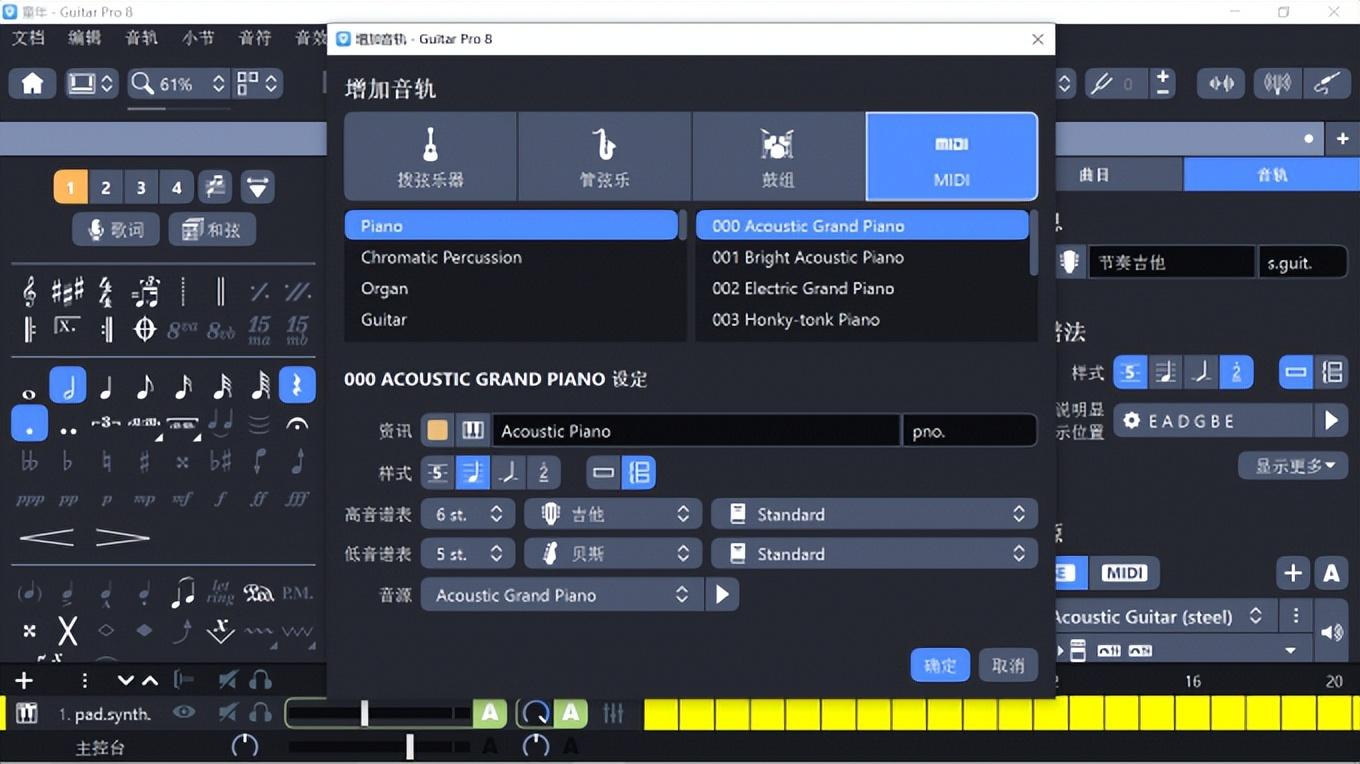Preview sound with the play arrow button
The width and height of the screenshot is (1360, 764).
(722, 595)
